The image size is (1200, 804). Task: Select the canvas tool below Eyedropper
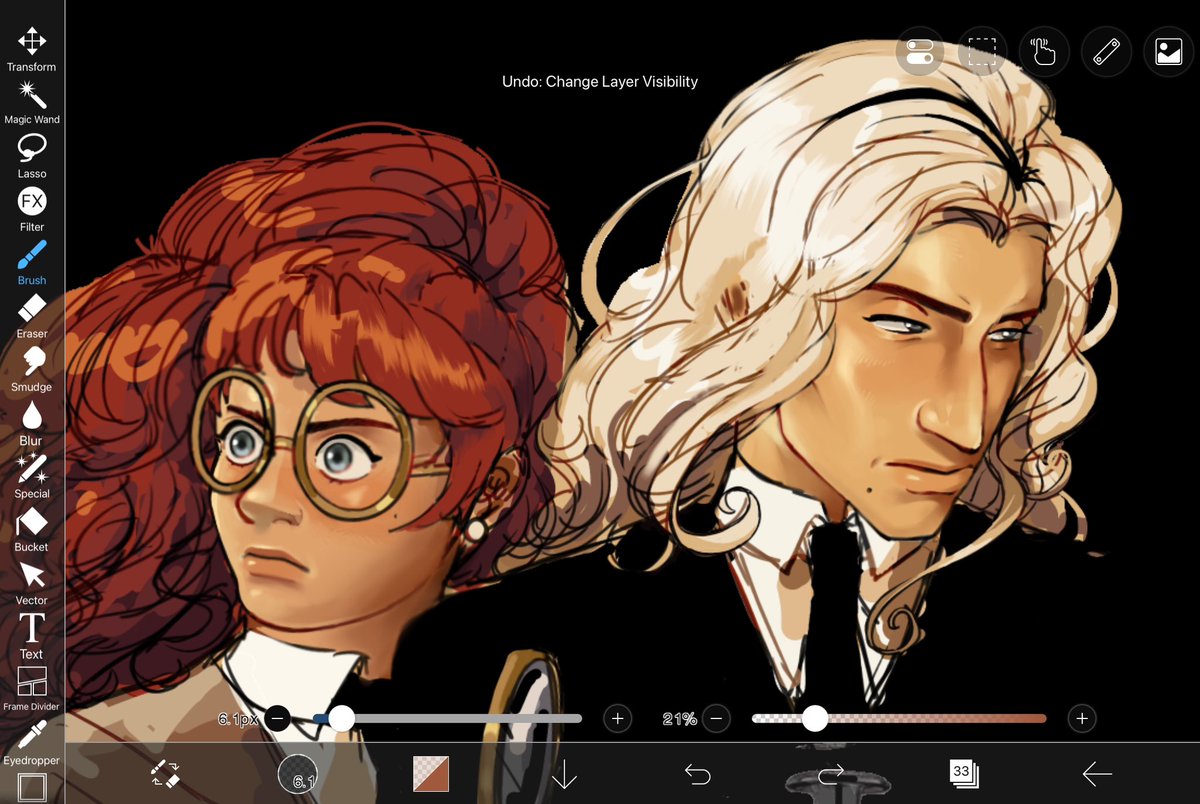[32, 788]
